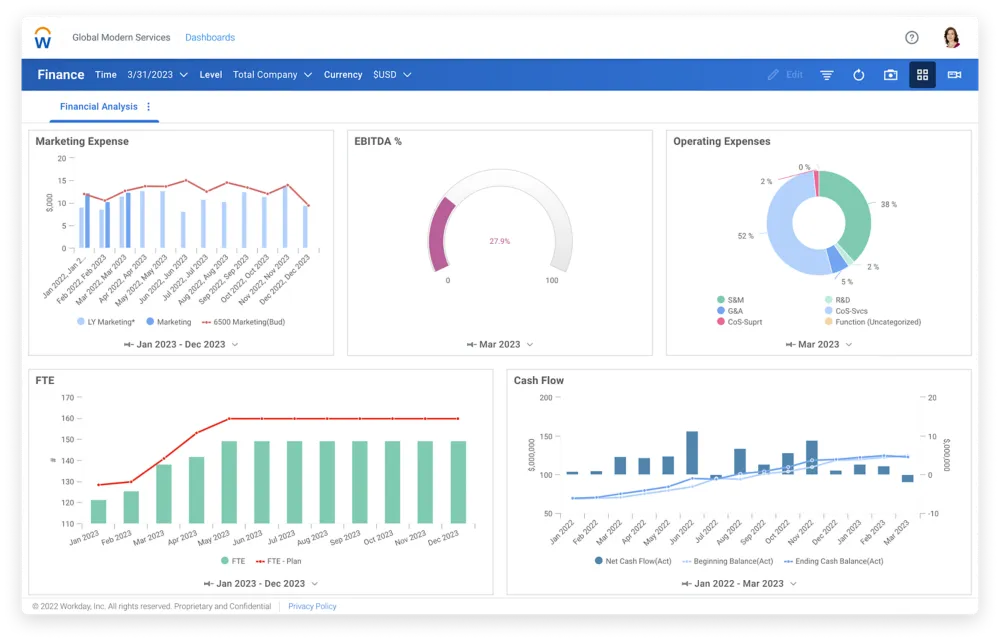Screen dimensions: 1000x642
Task: Take a snapshot with camera icon
Action: tap(890, 75)
